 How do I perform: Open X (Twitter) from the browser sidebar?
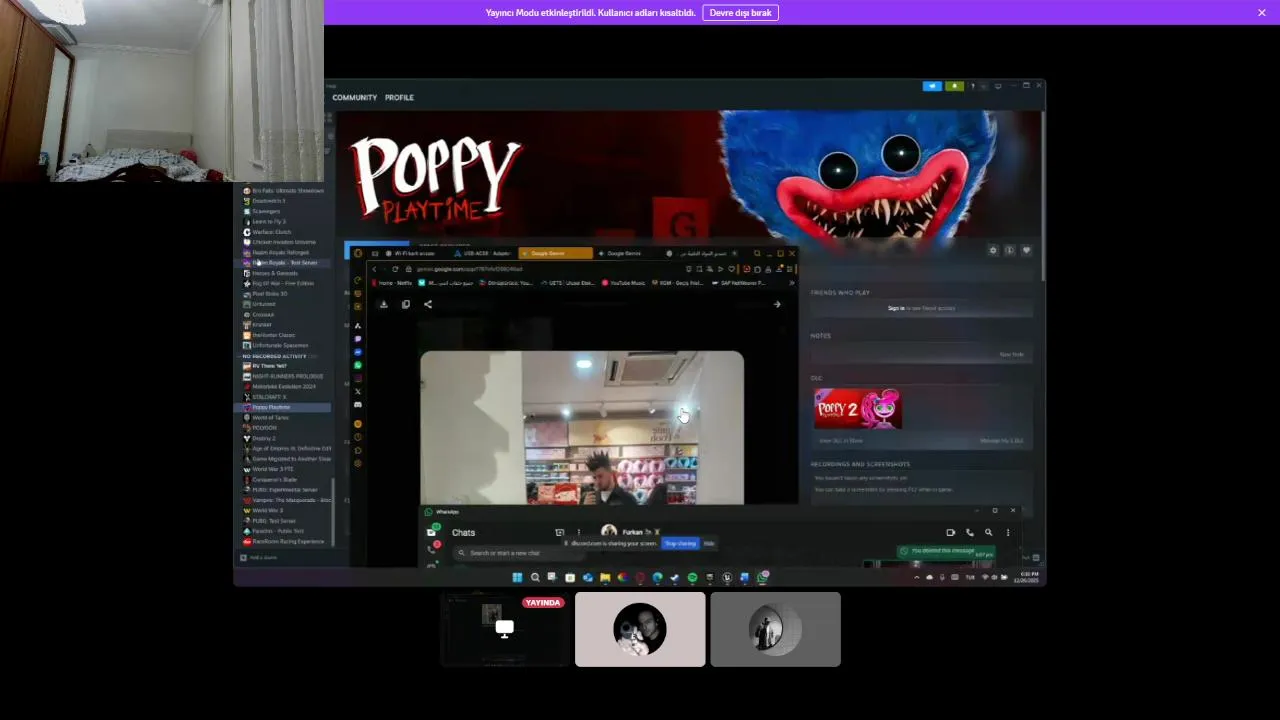pos(358,392)
